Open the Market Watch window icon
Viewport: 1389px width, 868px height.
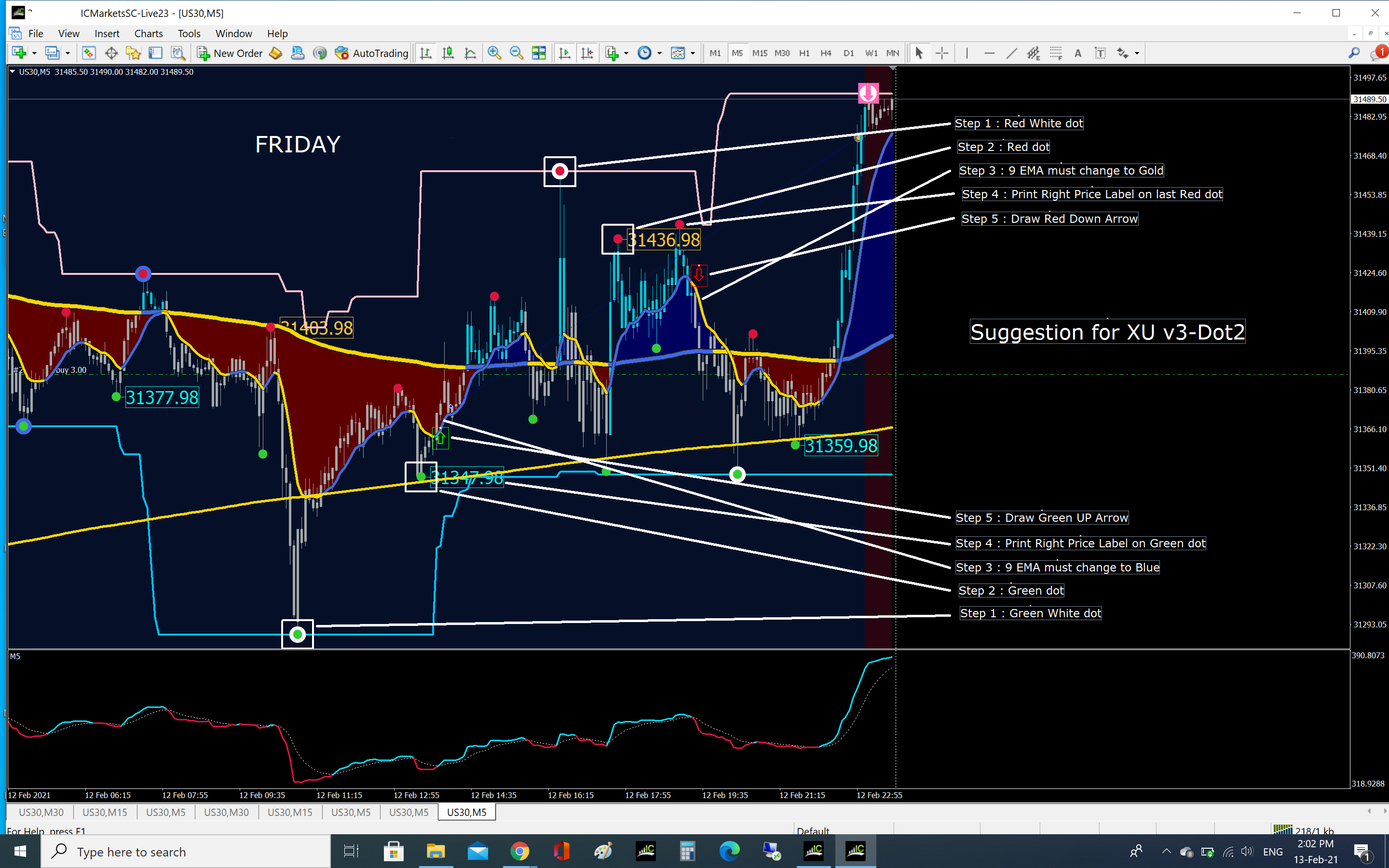(x=88, y=54)
